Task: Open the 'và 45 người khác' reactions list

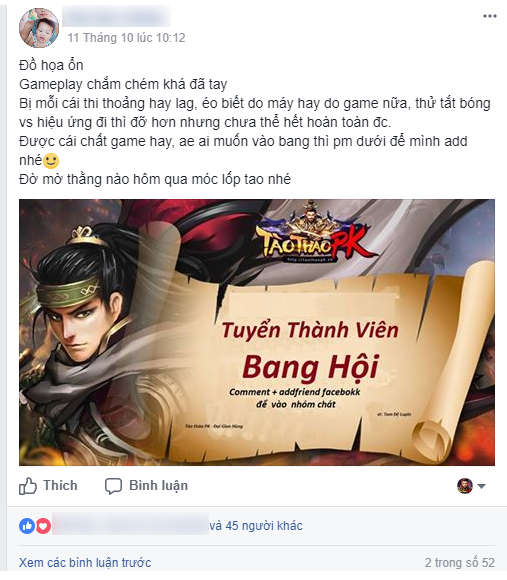Action: (x=256, y=526)
